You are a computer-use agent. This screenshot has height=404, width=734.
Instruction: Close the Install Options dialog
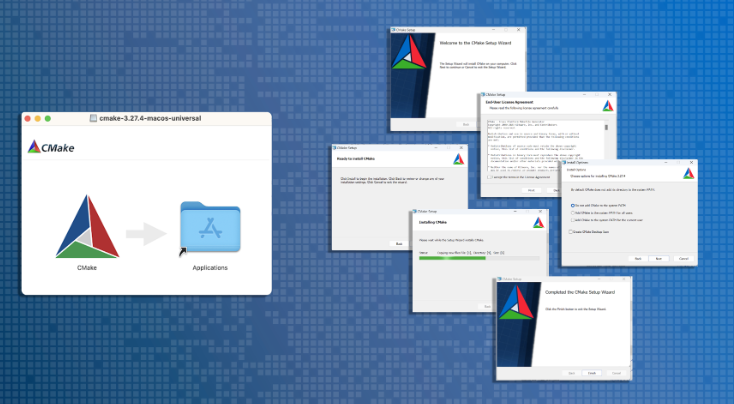point(691,162)
